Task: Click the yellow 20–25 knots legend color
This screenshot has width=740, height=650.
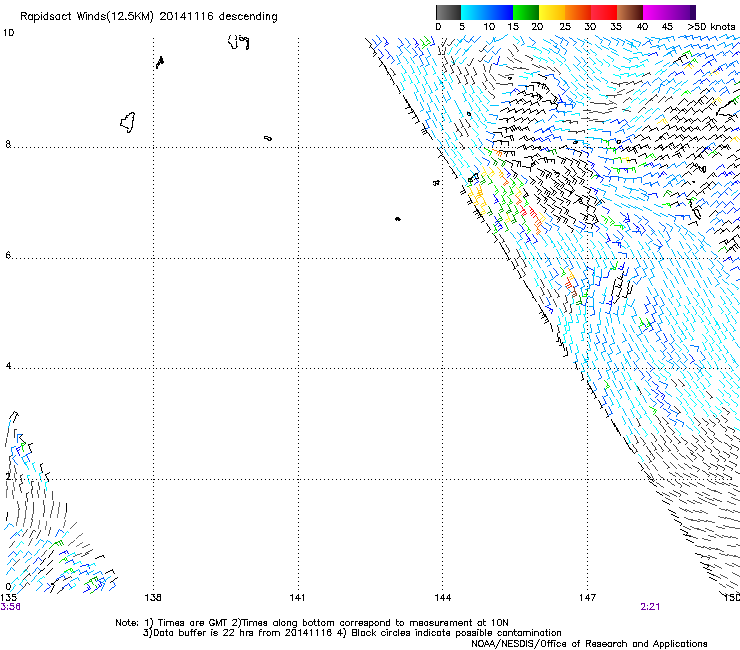Action: pos(552,12)
